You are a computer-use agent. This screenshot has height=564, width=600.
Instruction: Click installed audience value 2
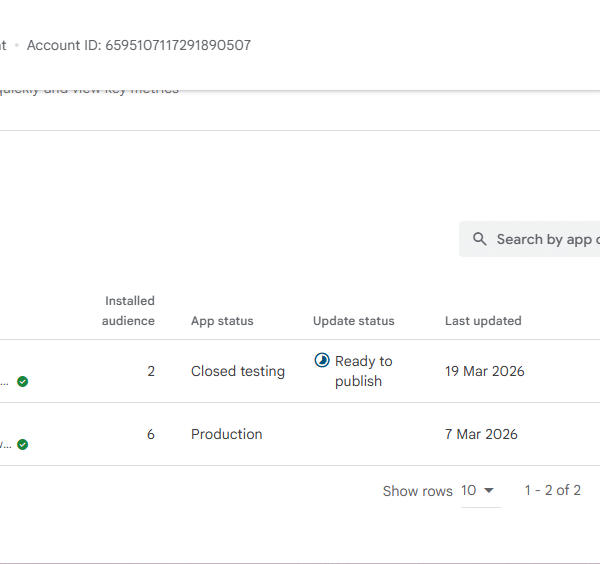[x=151, y=371]
